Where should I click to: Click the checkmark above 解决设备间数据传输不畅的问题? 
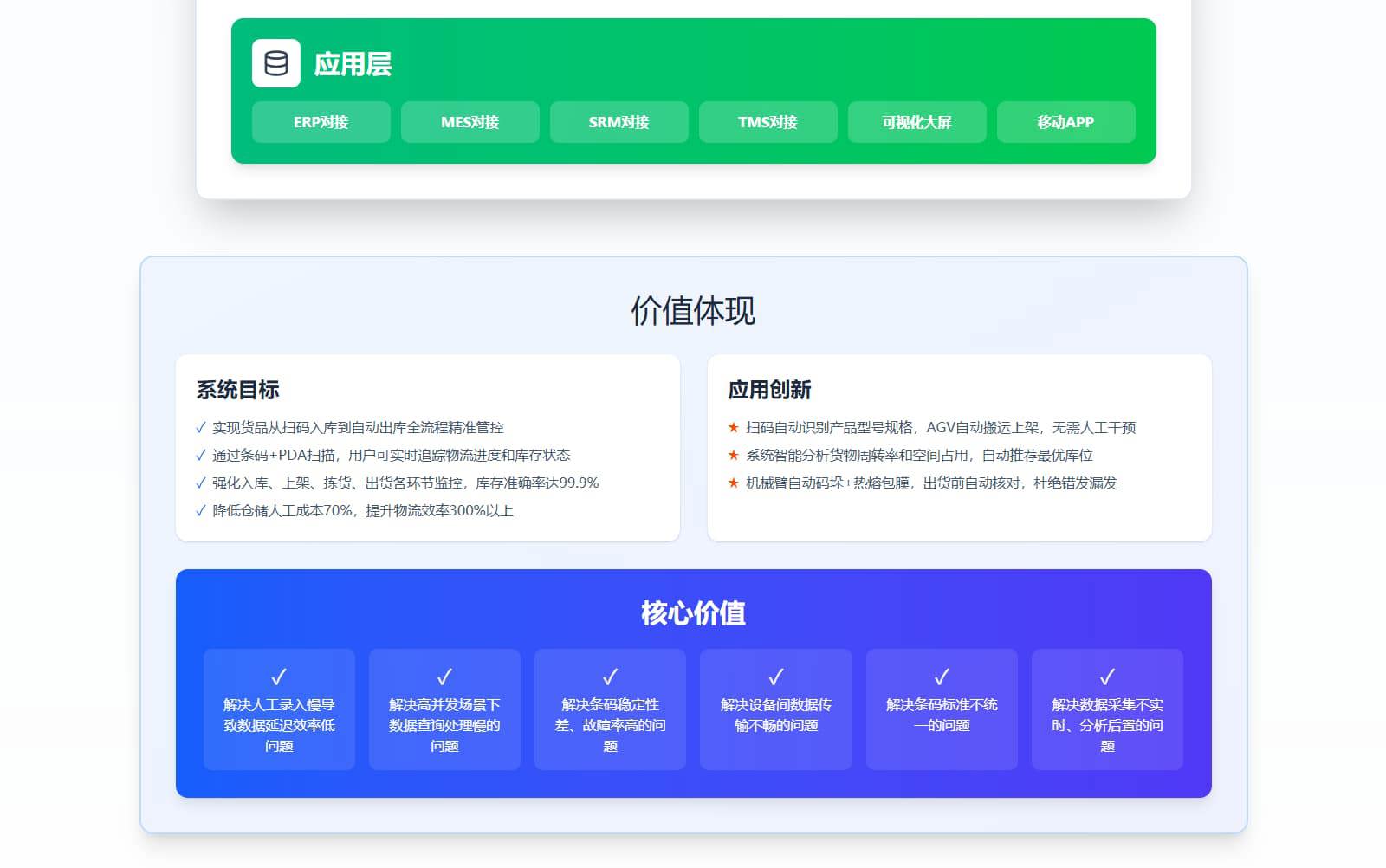click(776, 677)
